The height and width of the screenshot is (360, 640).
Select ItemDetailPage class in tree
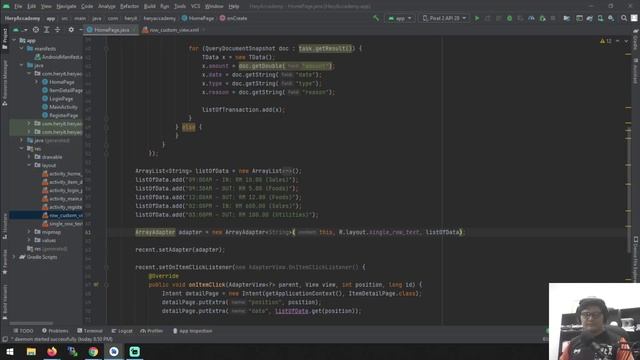[x=62, y=90]
